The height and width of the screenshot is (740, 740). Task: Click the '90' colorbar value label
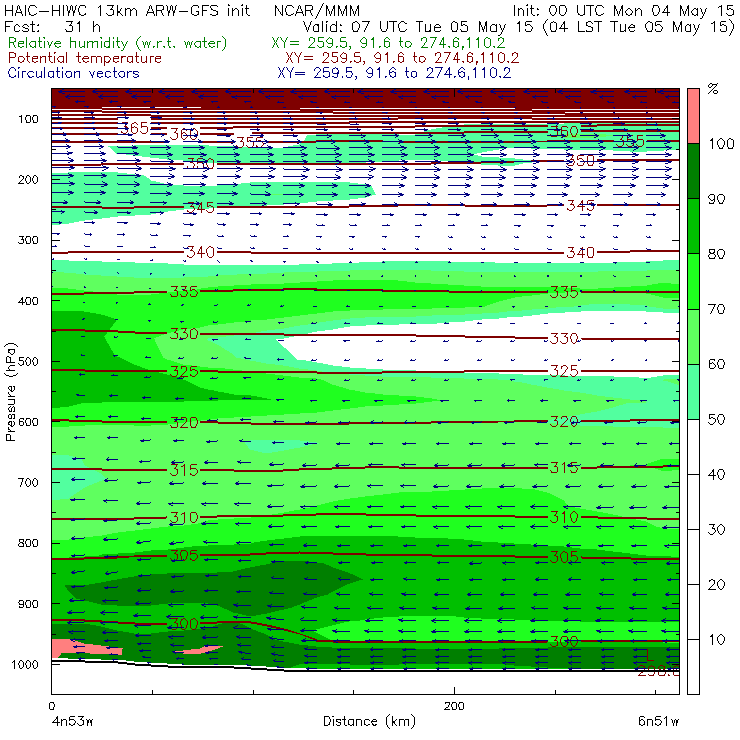716,199
